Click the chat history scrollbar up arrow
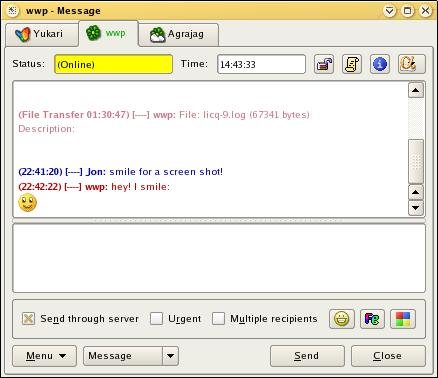Image resolution: width=438 pixels, height=378 pixels. click(416, 90)
